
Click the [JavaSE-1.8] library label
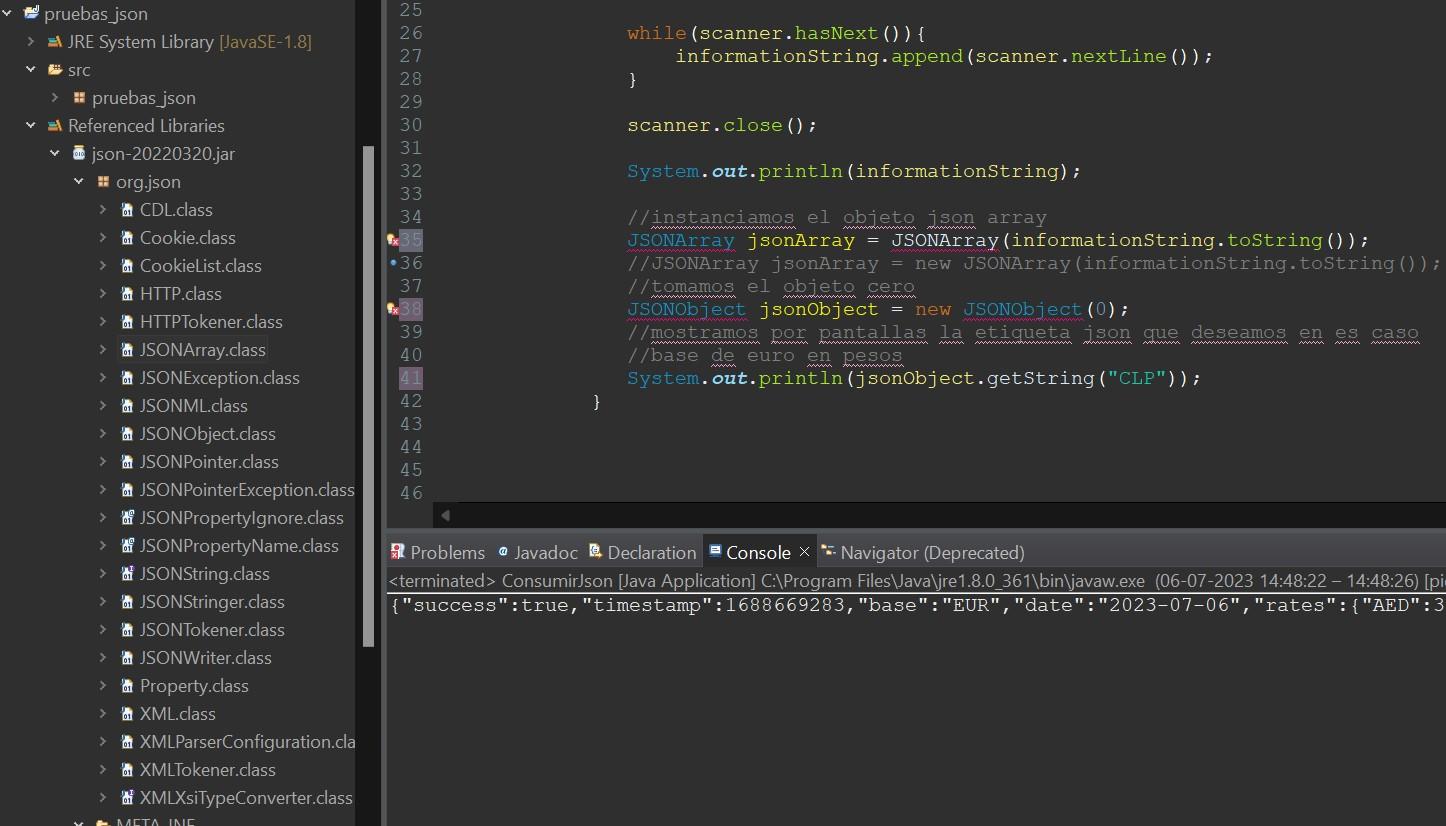265,42
